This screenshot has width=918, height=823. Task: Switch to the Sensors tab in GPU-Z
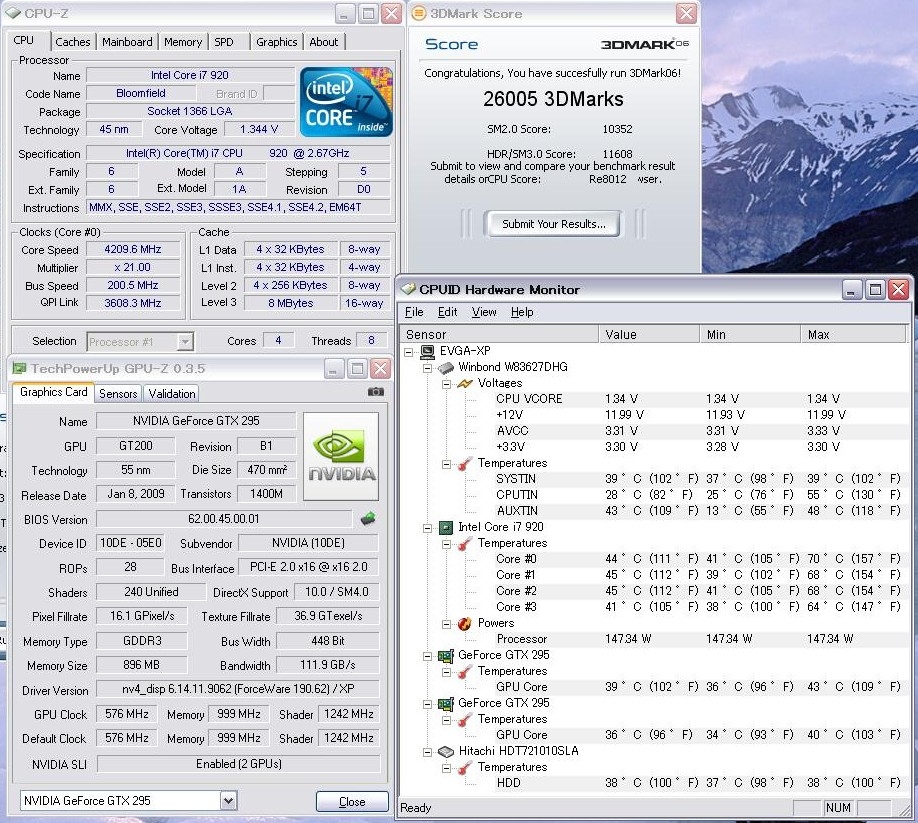click(x=118, y=394)
